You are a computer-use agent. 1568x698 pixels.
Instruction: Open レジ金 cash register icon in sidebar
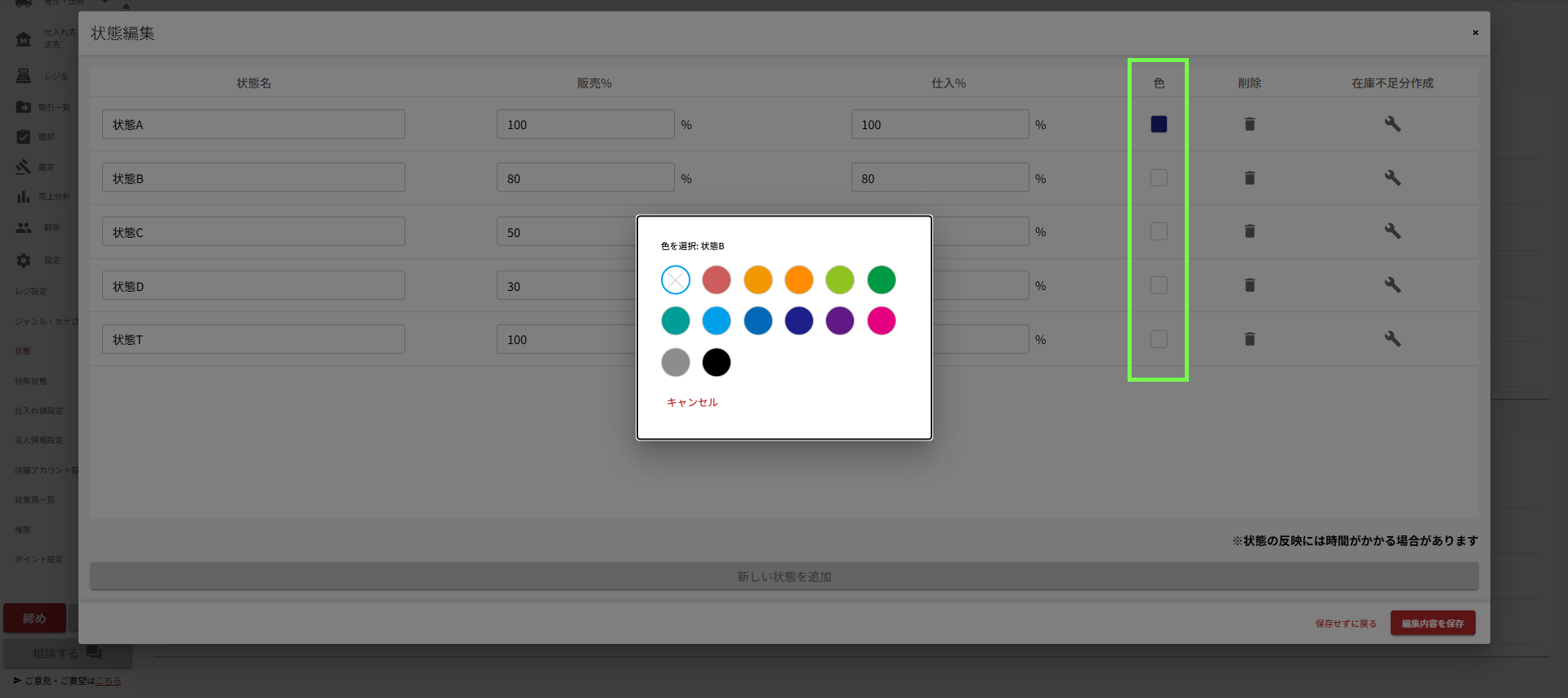click(x=24, y=76)
